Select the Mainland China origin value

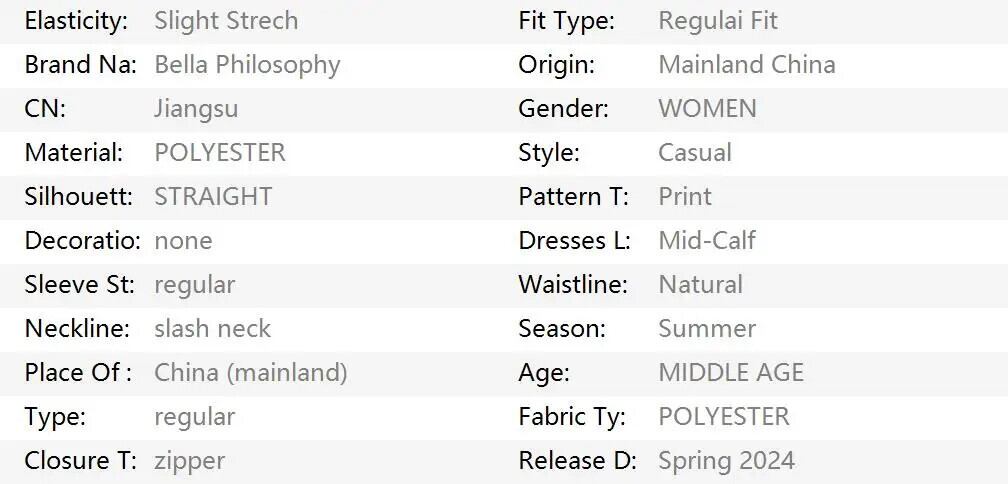747,65
